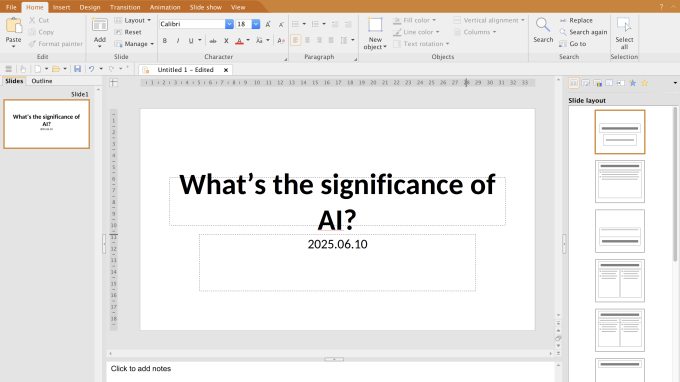Choose the two-column content layout thumbnail
680x382 pixels.
tap(620, 281)
